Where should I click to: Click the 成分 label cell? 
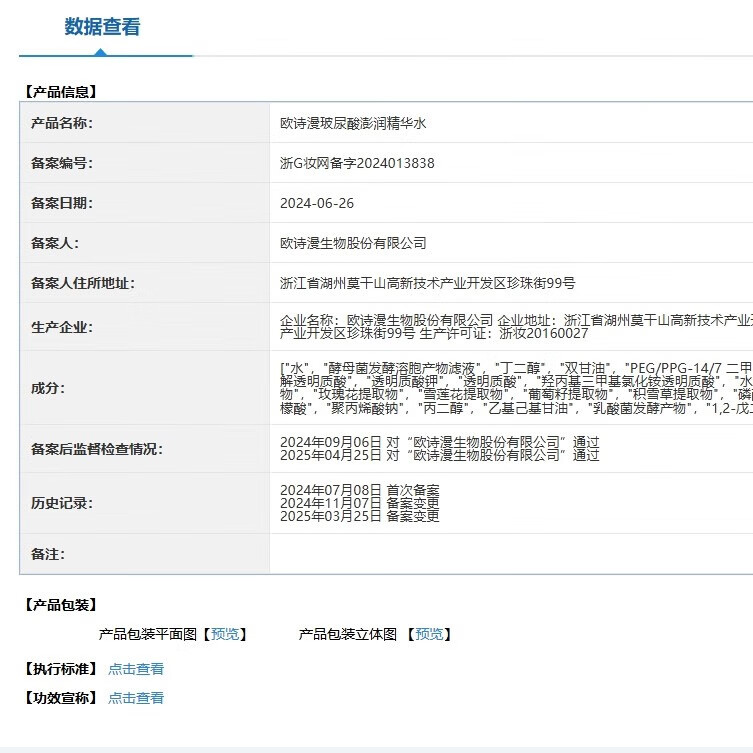point(145,388)
